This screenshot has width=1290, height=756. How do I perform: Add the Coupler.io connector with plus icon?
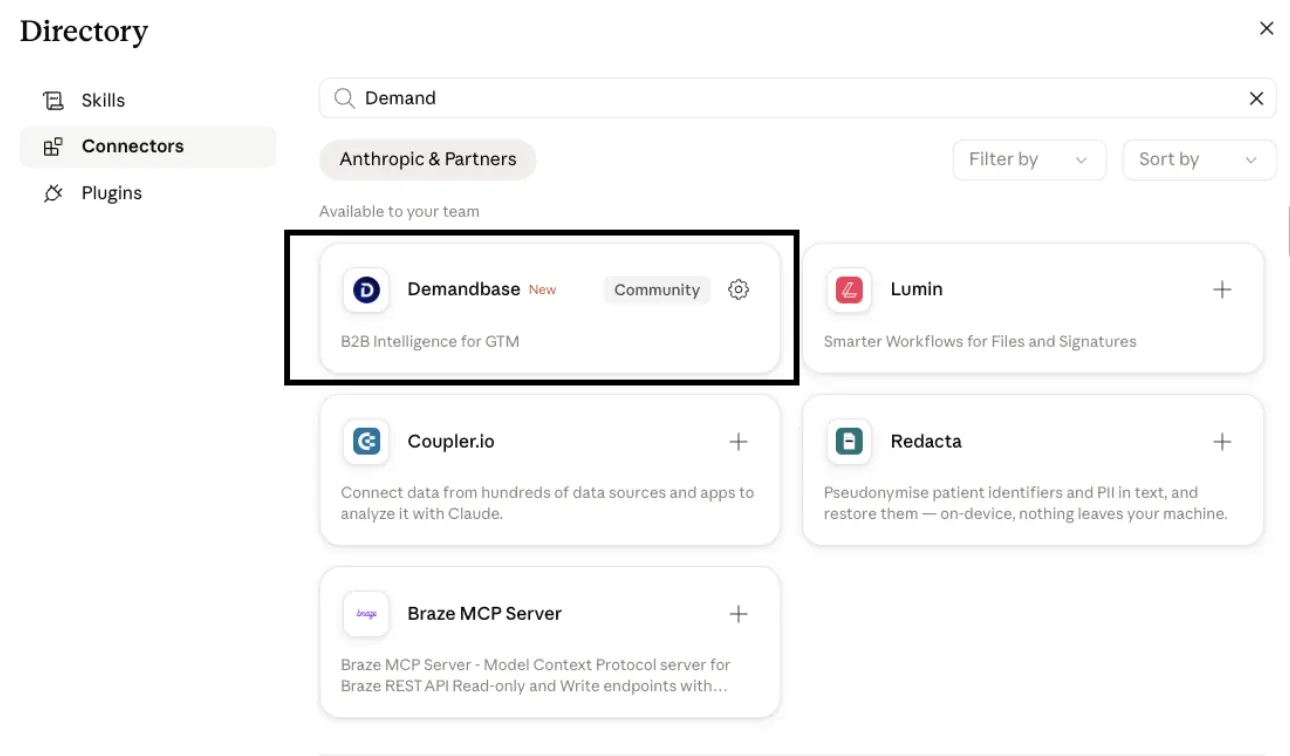738,442
